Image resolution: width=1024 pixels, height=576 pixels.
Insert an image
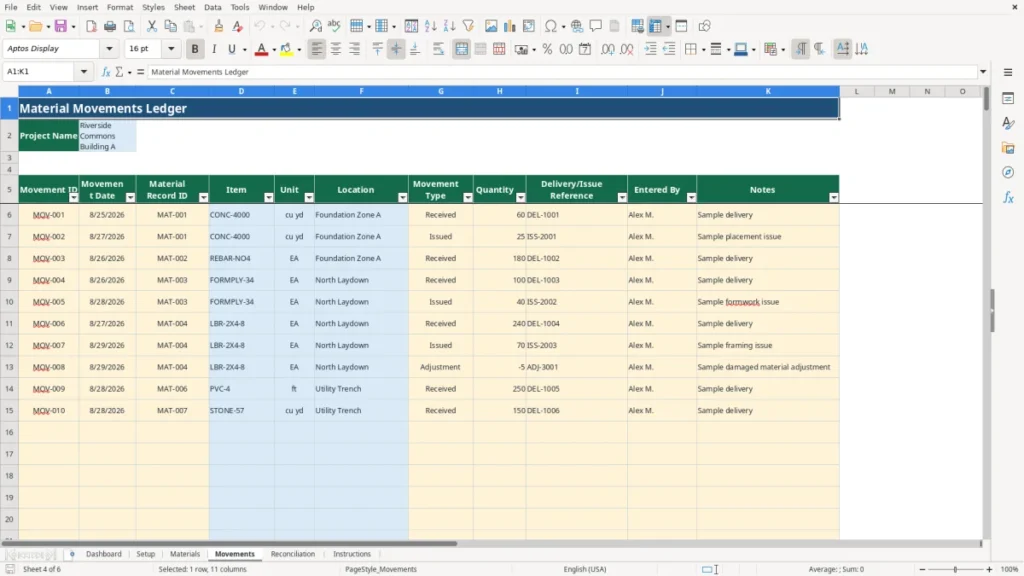491,26
